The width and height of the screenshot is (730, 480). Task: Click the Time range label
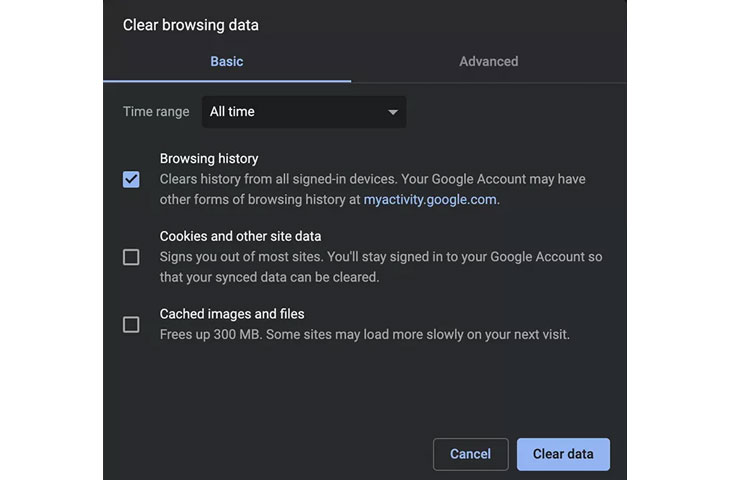156,112
